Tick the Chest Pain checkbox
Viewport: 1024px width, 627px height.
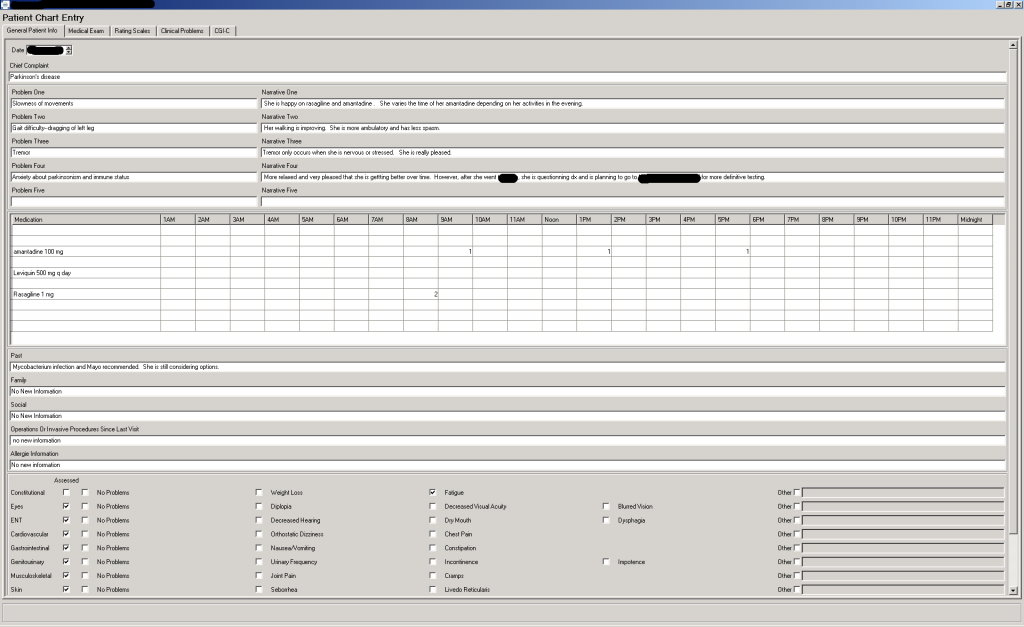coord(432,534)
